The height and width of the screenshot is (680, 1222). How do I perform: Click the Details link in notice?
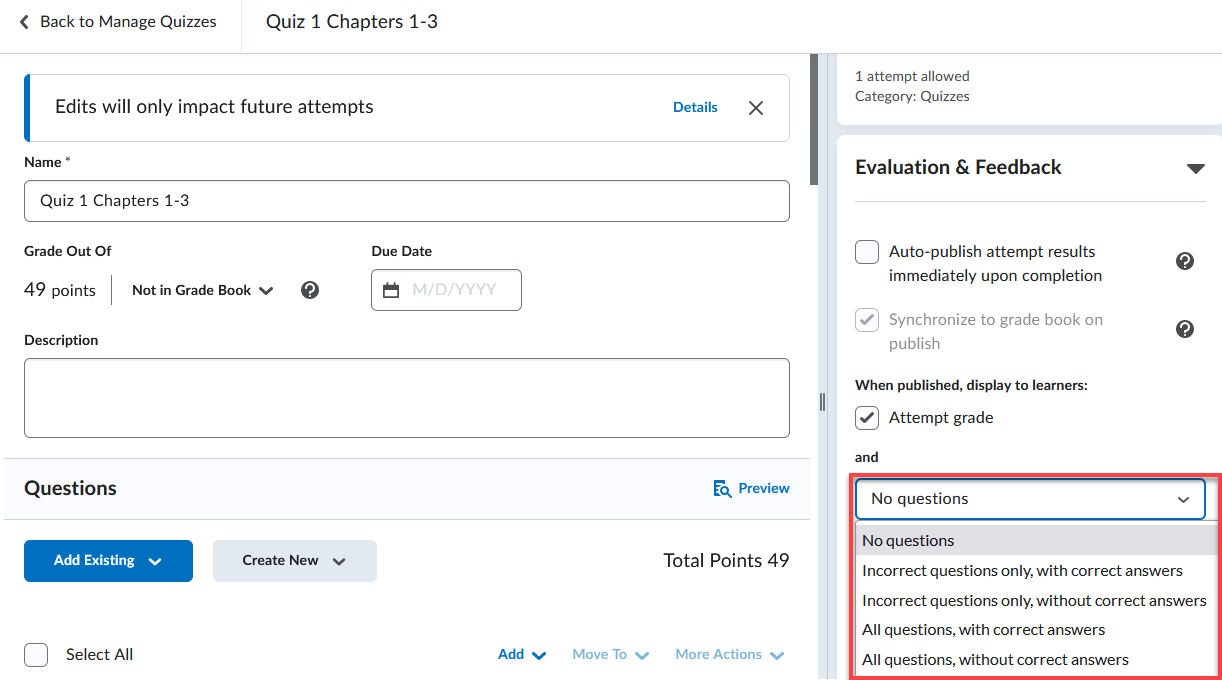pyautogui.click(x=695, y=107)
